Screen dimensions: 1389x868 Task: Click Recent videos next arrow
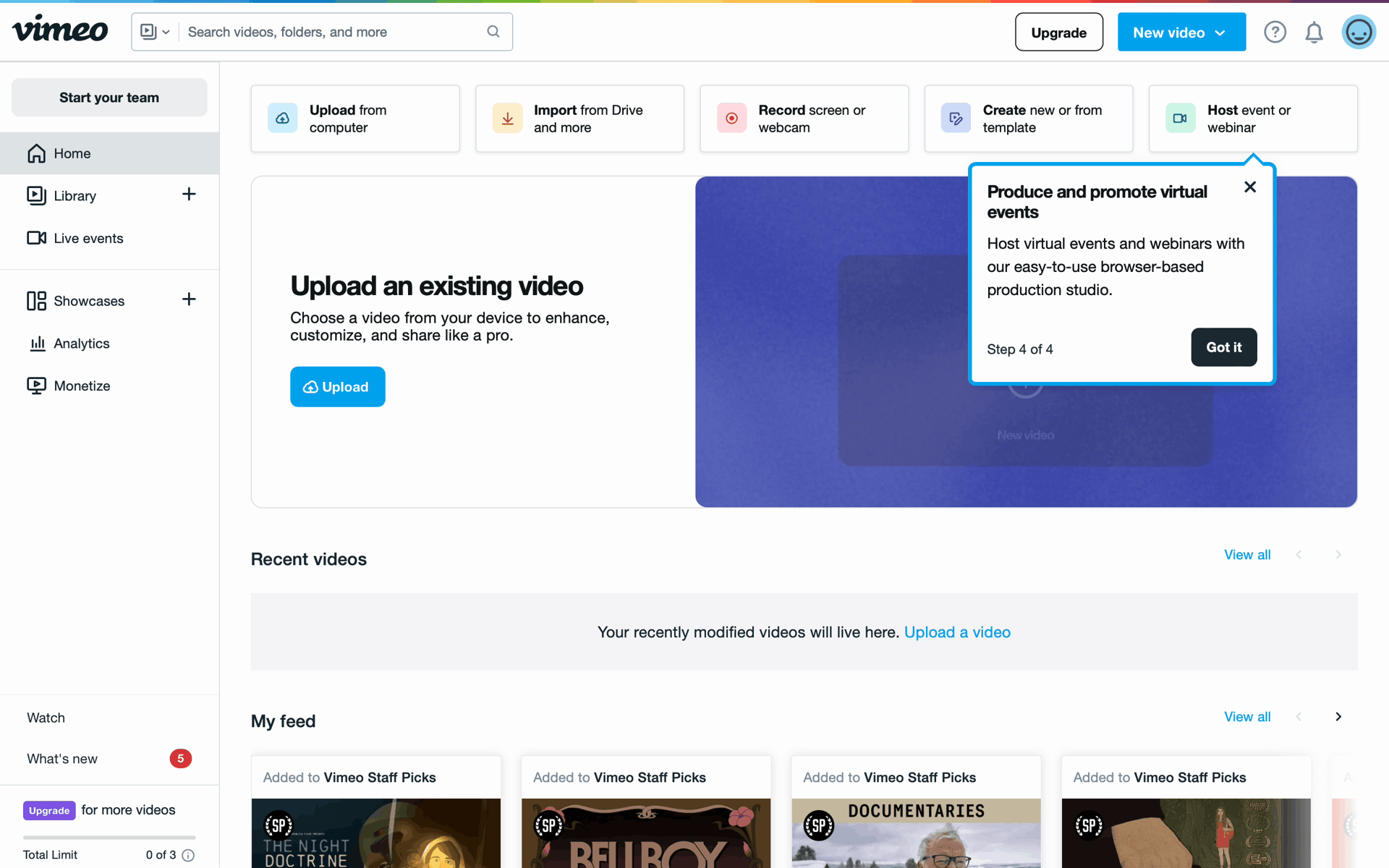(x=1338, y=555)
